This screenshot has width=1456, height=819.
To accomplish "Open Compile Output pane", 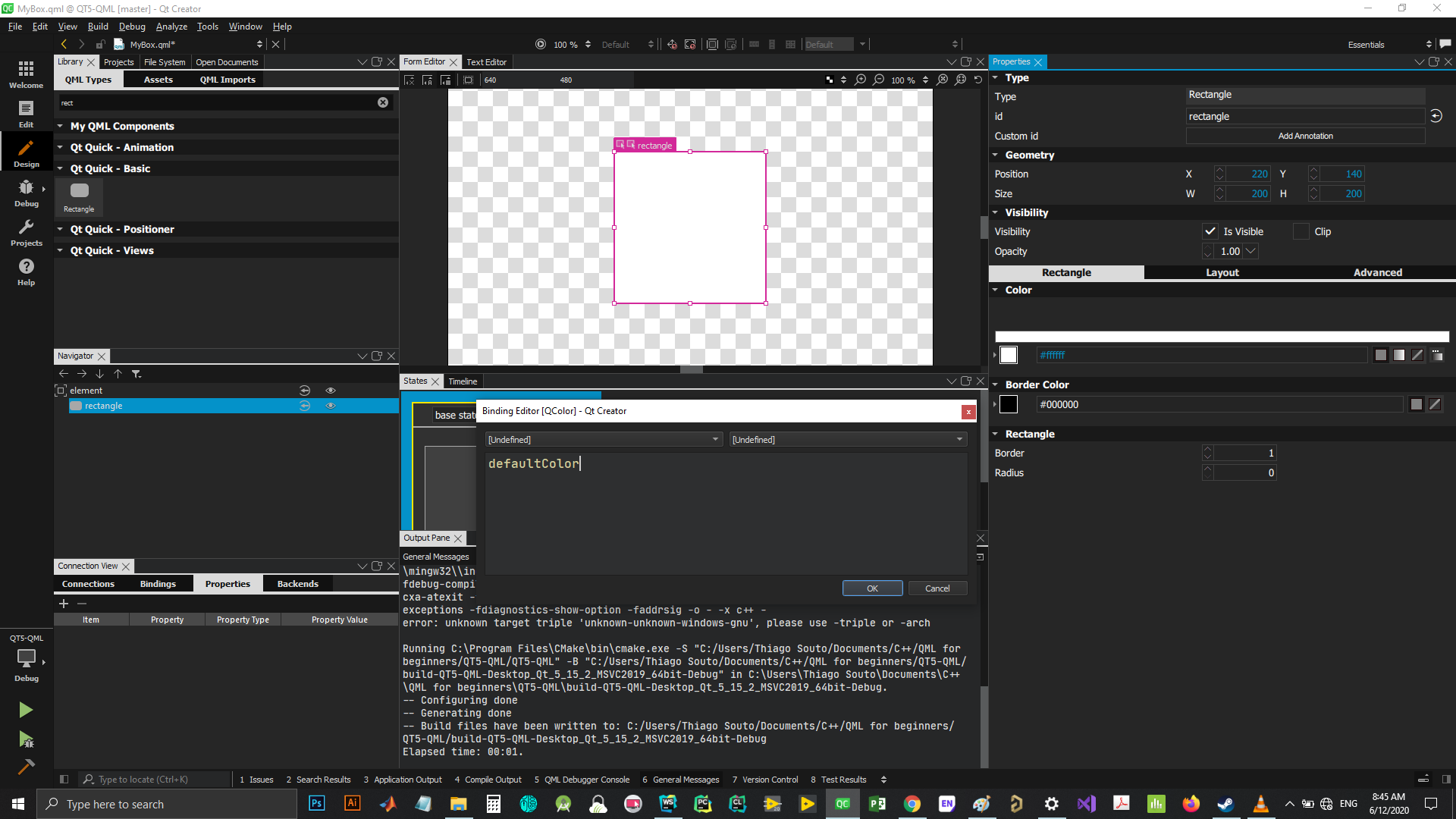I will [x=488, y=780].
